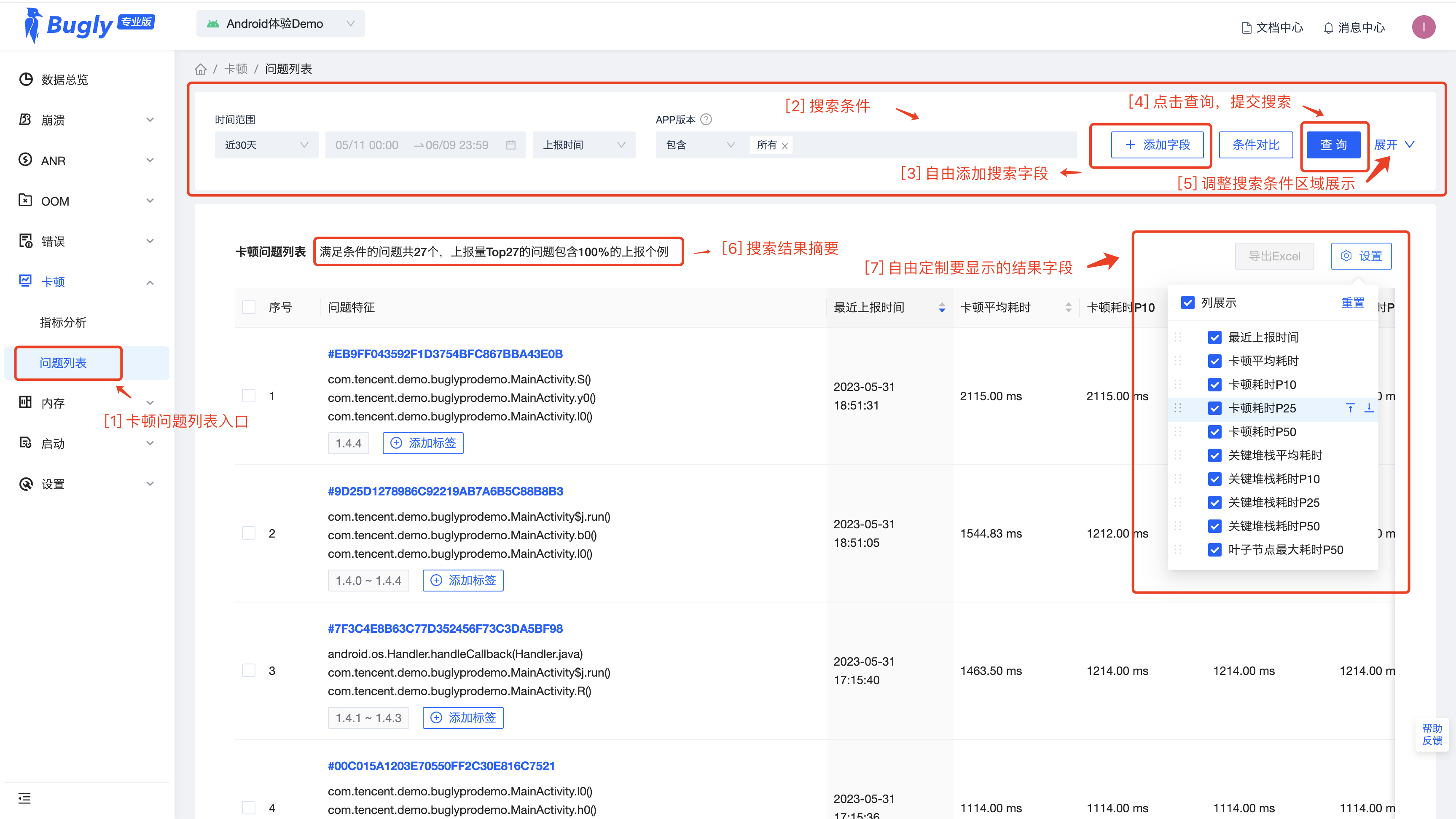Viewport: 1456px width, 819px height.
Task: Click the OOM sidebar icon
Action: [25, 201]
